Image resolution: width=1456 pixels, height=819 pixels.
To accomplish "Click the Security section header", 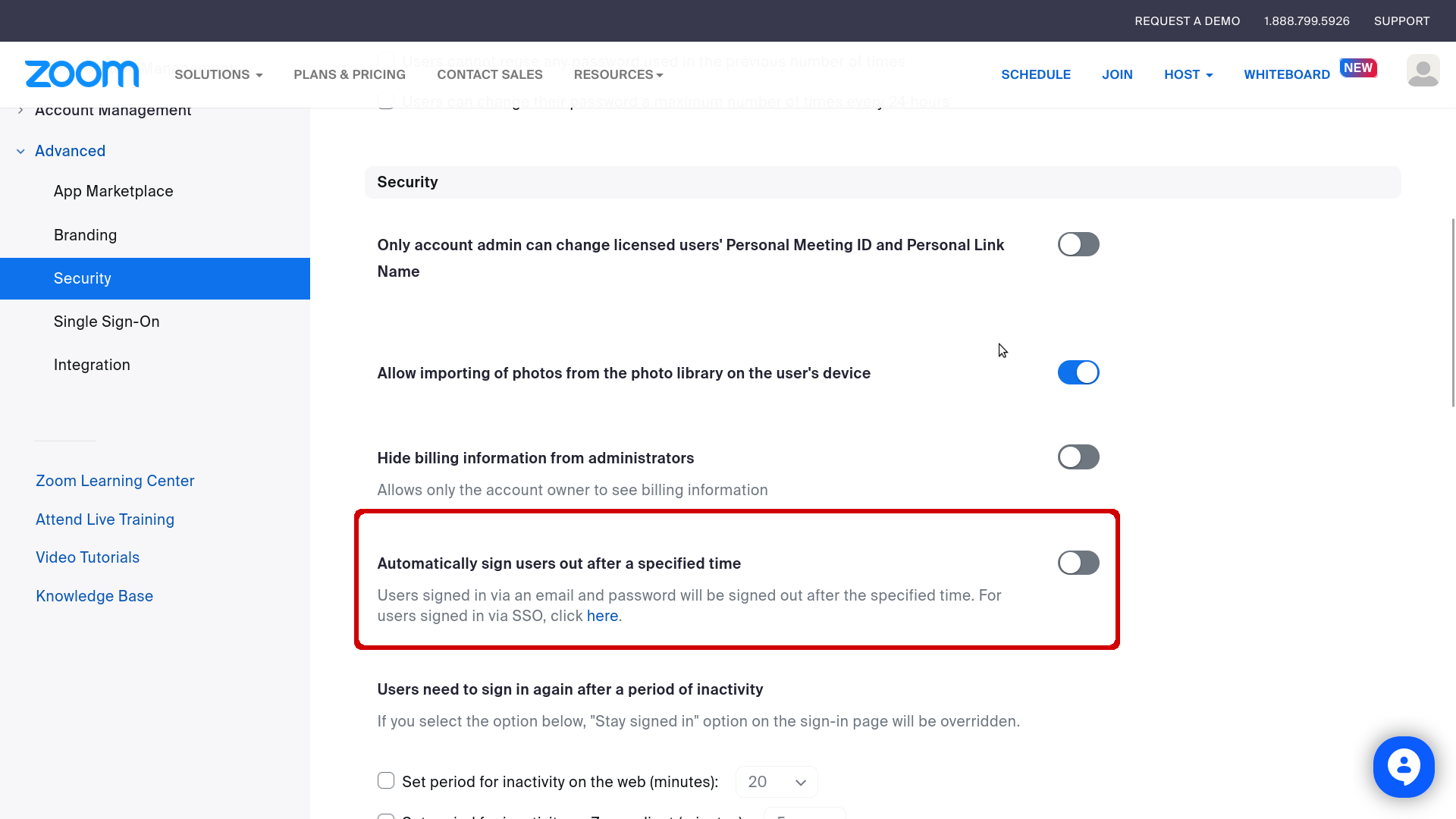I will [x=883, y=182].
